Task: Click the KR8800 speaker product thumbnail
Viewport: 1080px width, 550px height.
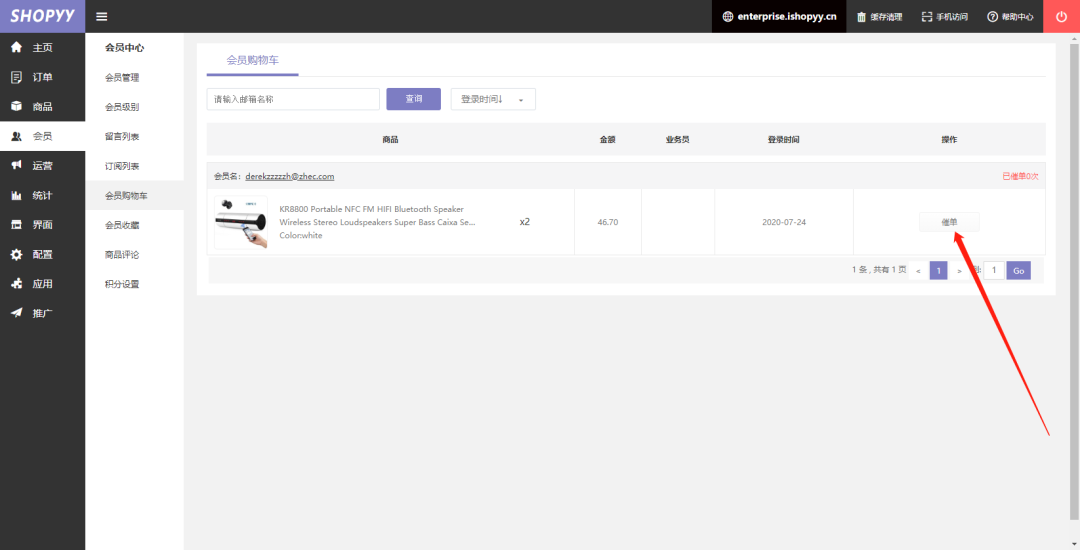Action: [241, 222]
